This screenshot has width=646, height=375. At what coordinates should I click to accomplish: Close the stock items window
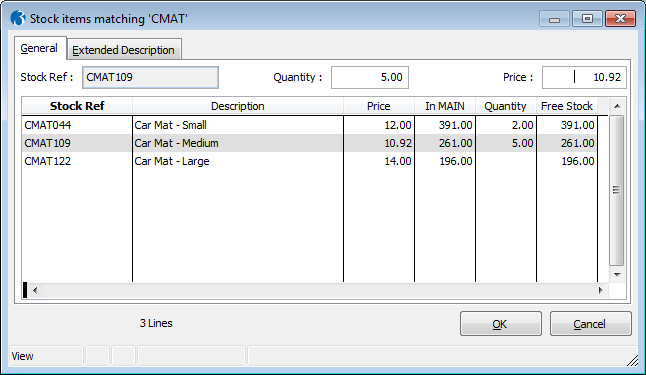pyautogui.click(x=620, y=19)
